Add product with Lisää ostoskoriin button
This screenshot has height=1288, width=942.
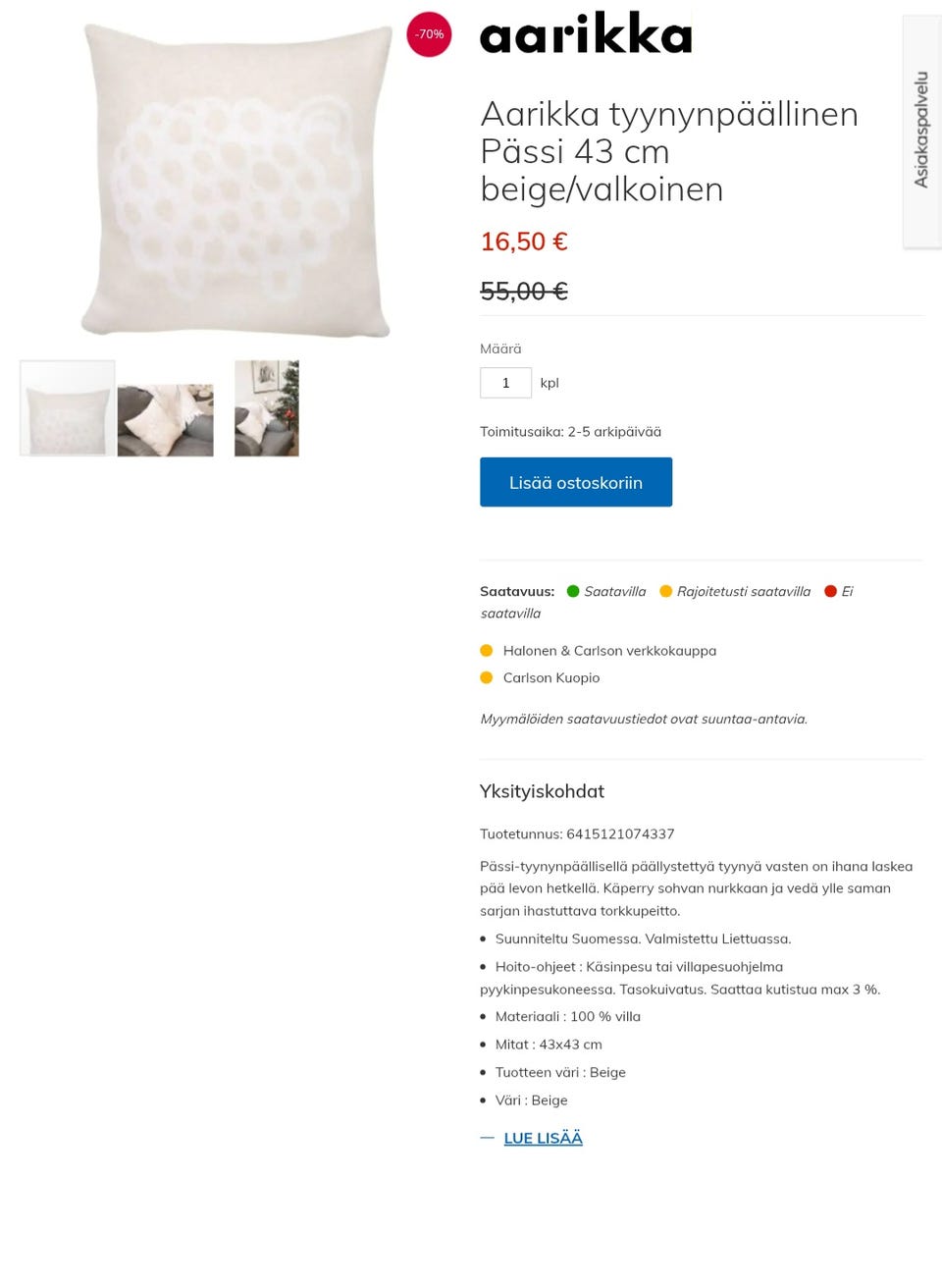(x=576, y=482)
